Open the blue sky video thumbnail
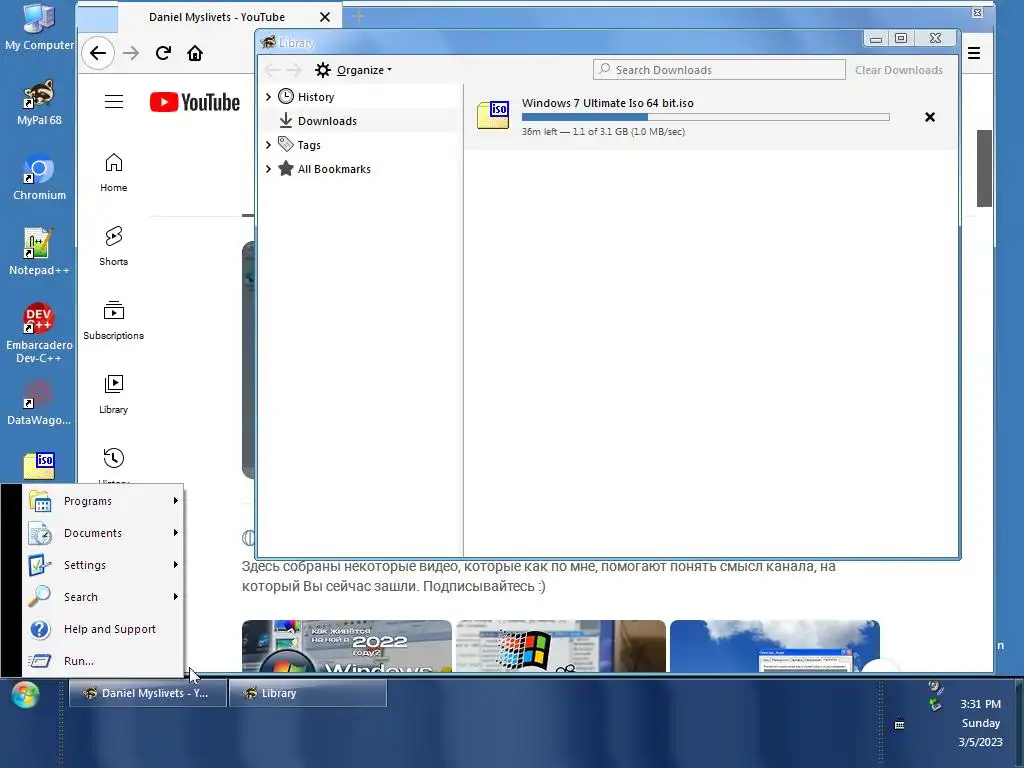The height and width of the screenshot is (768, 1024). click(x=775, y=646)
